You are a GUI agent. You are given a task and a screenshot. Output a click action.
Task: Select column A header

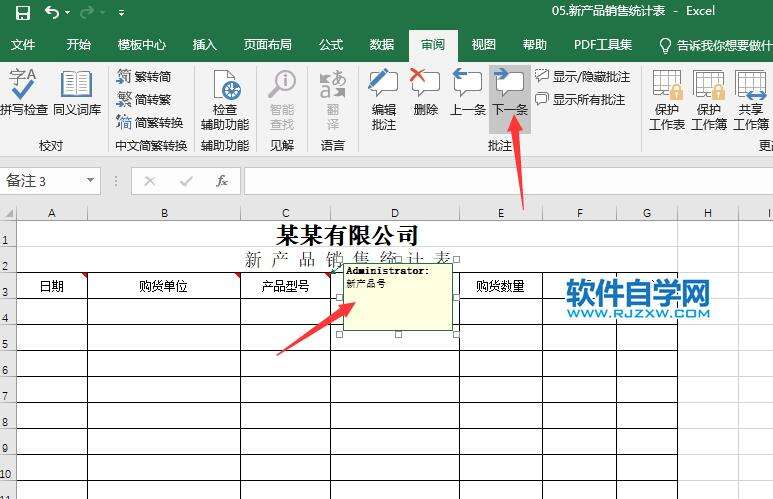tap(52, 213)
